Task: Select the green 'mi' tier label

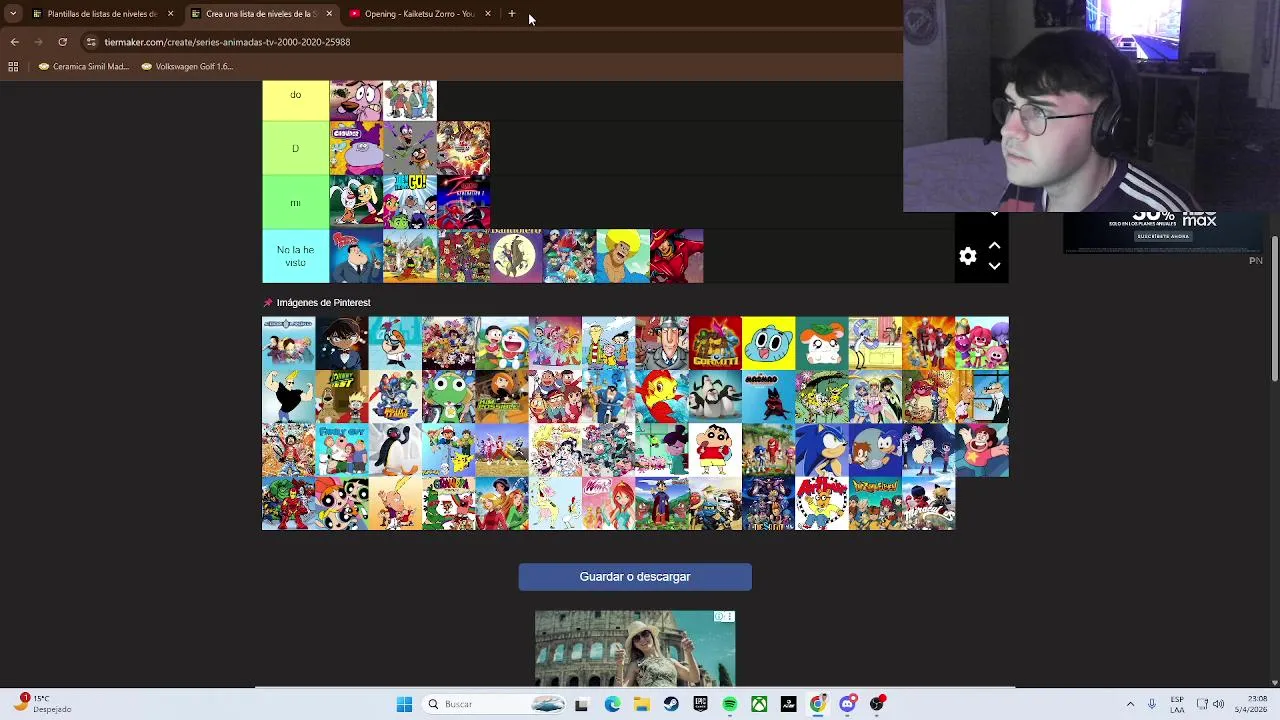Action: [x=295, y=202]
